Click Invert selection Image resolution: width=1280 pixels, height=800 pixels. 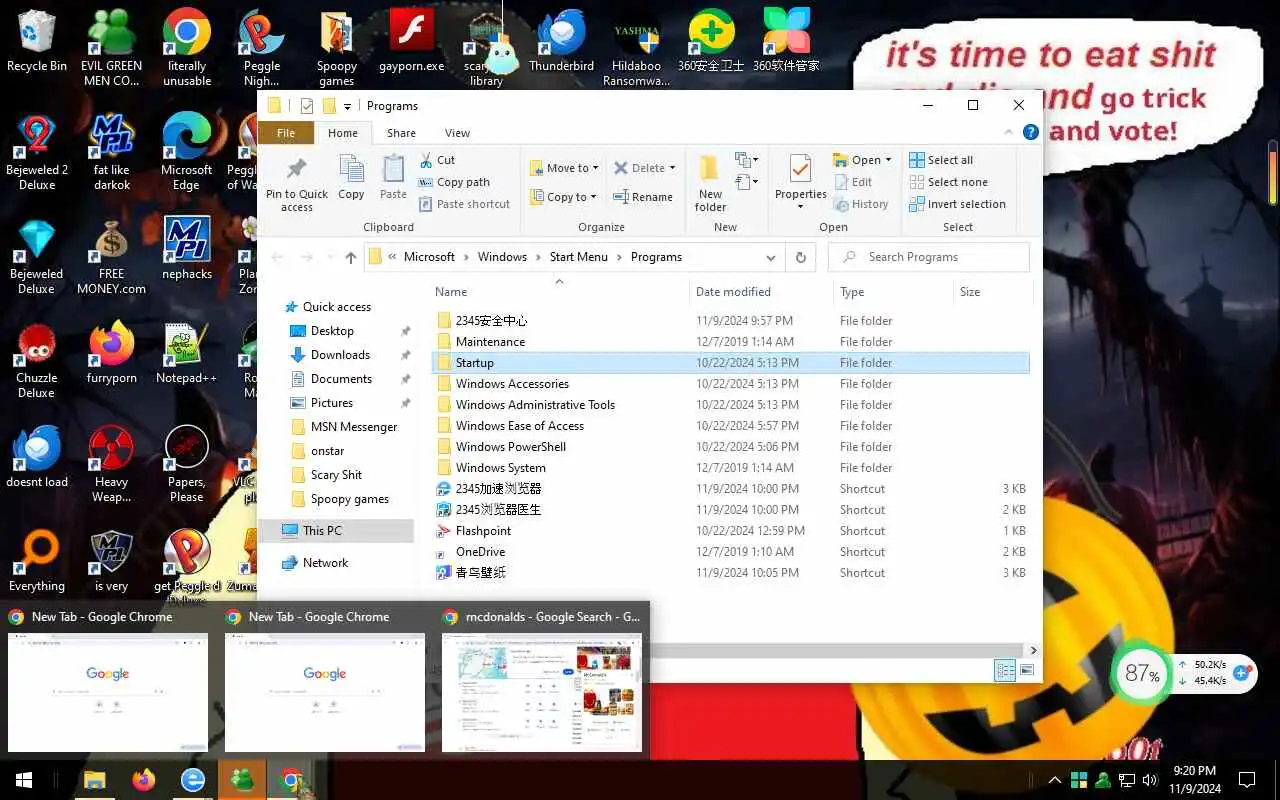pos(957,204)
